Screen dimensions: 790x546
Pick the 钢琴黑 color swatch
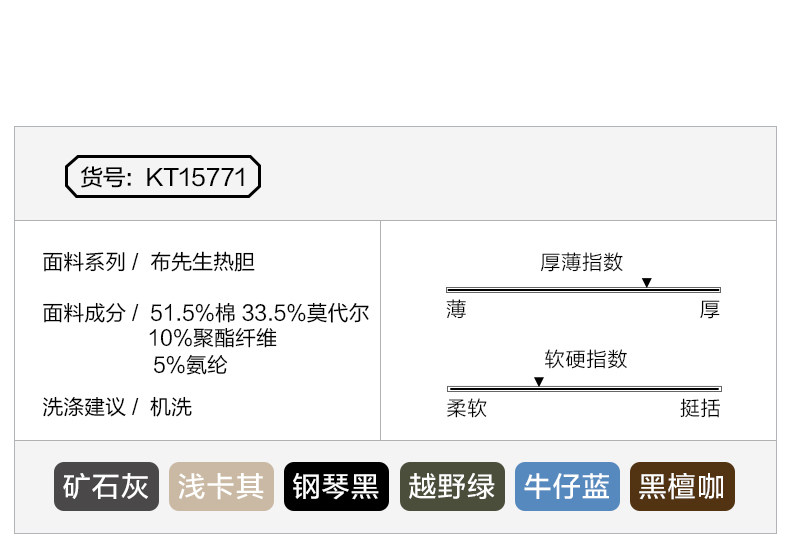[336, 487]
